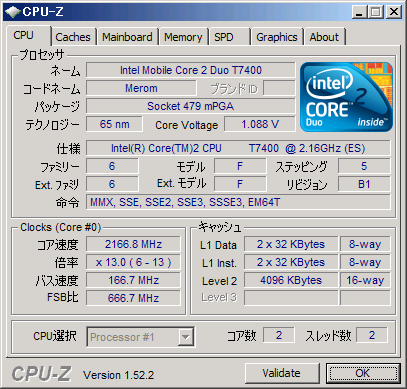Expand the Processor #1 dropdown arrow

pos(185,337)
